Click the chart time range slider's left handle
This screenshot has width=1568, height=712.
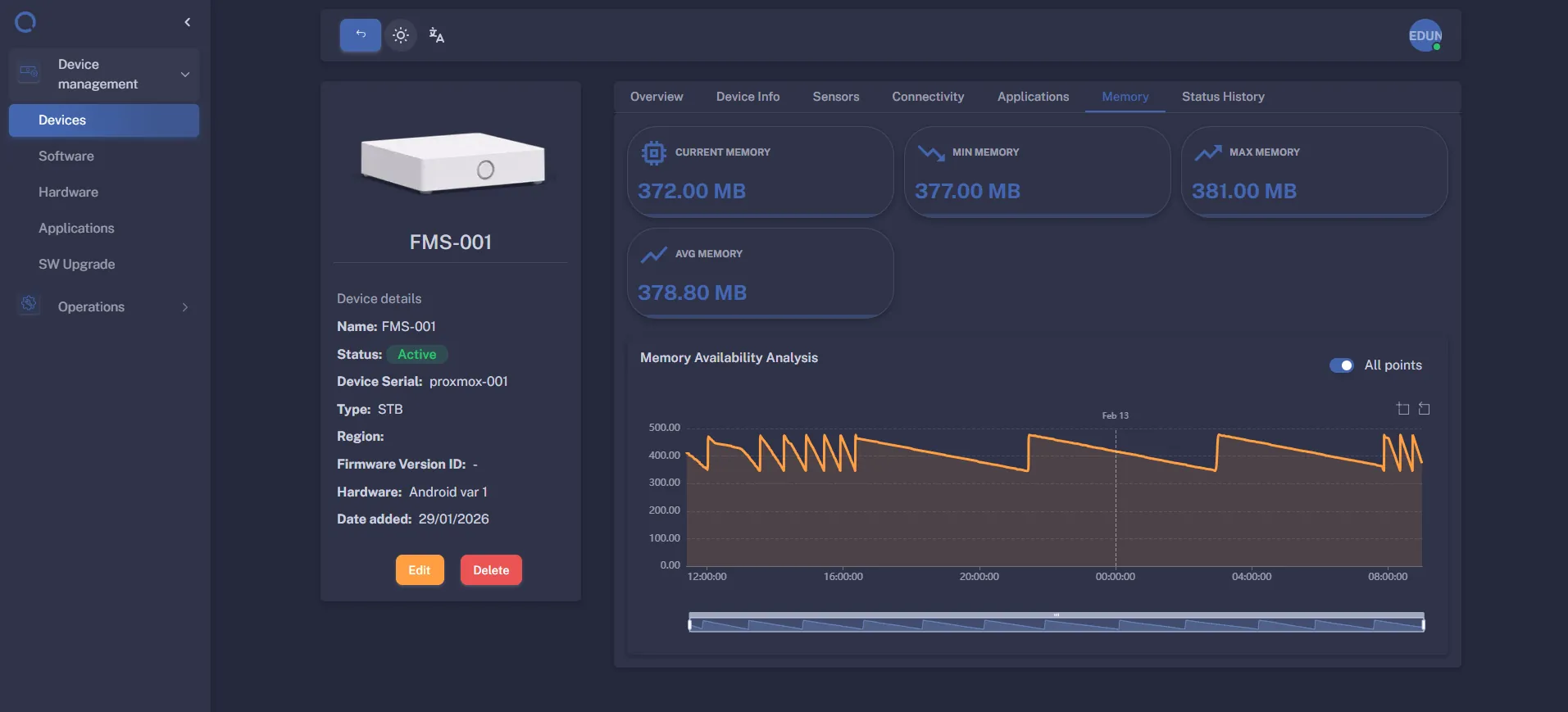689,624
